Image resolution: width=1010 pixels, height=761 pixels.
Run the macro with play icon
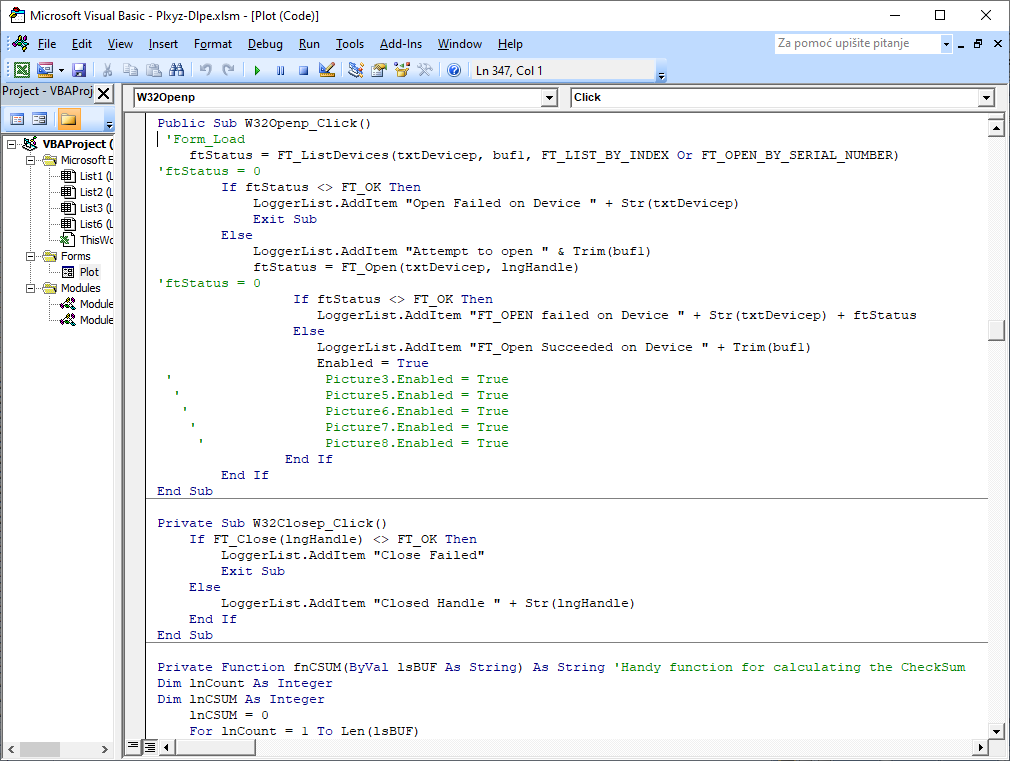257,70
